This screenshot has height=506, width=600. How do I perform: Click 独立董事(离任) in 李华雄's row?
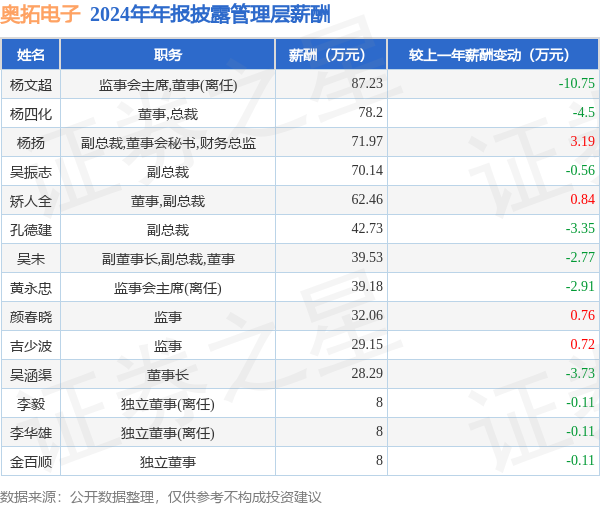coord(168,433)
